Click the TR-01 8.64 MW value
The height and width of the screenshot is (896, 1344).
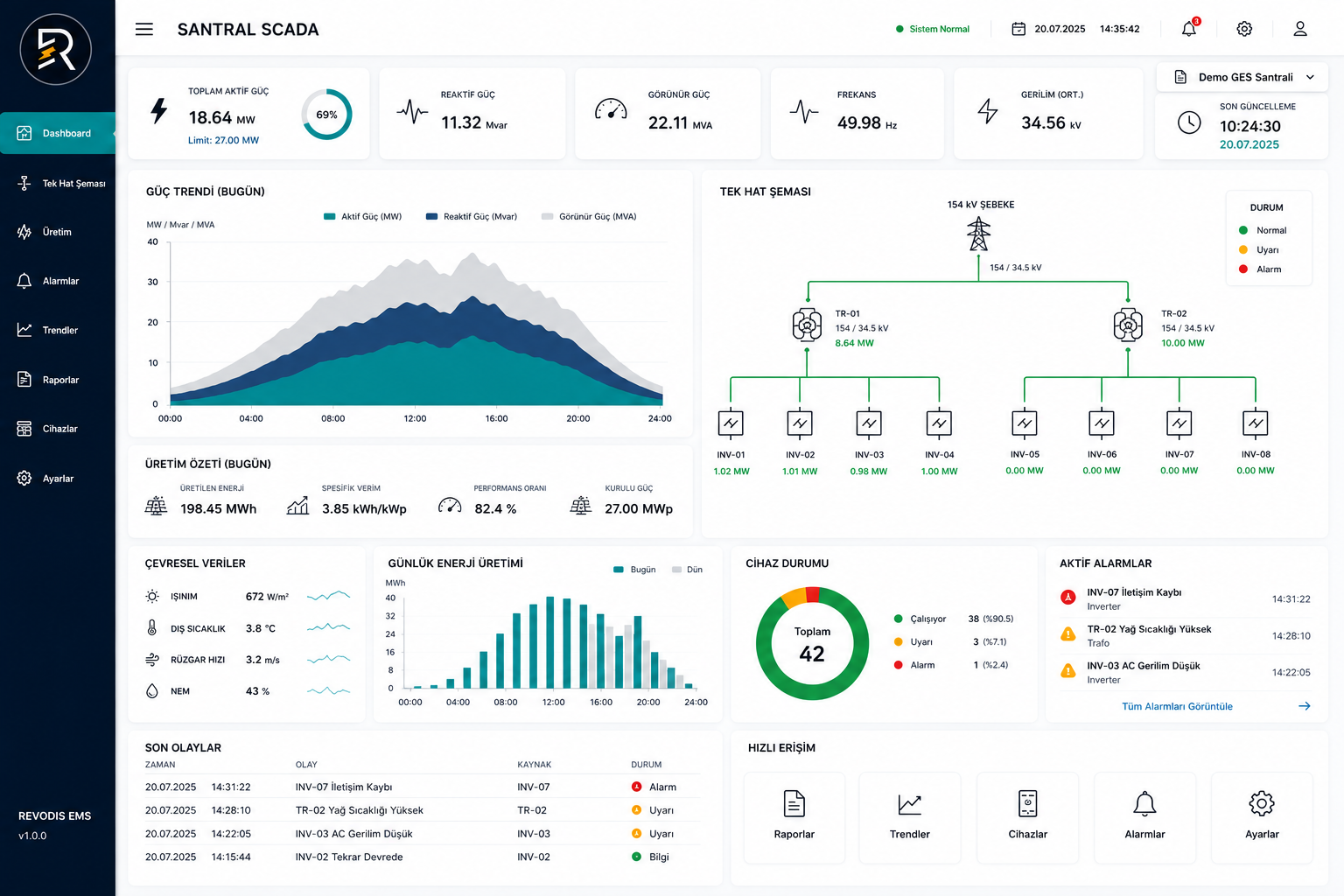(x=854, y=343)
